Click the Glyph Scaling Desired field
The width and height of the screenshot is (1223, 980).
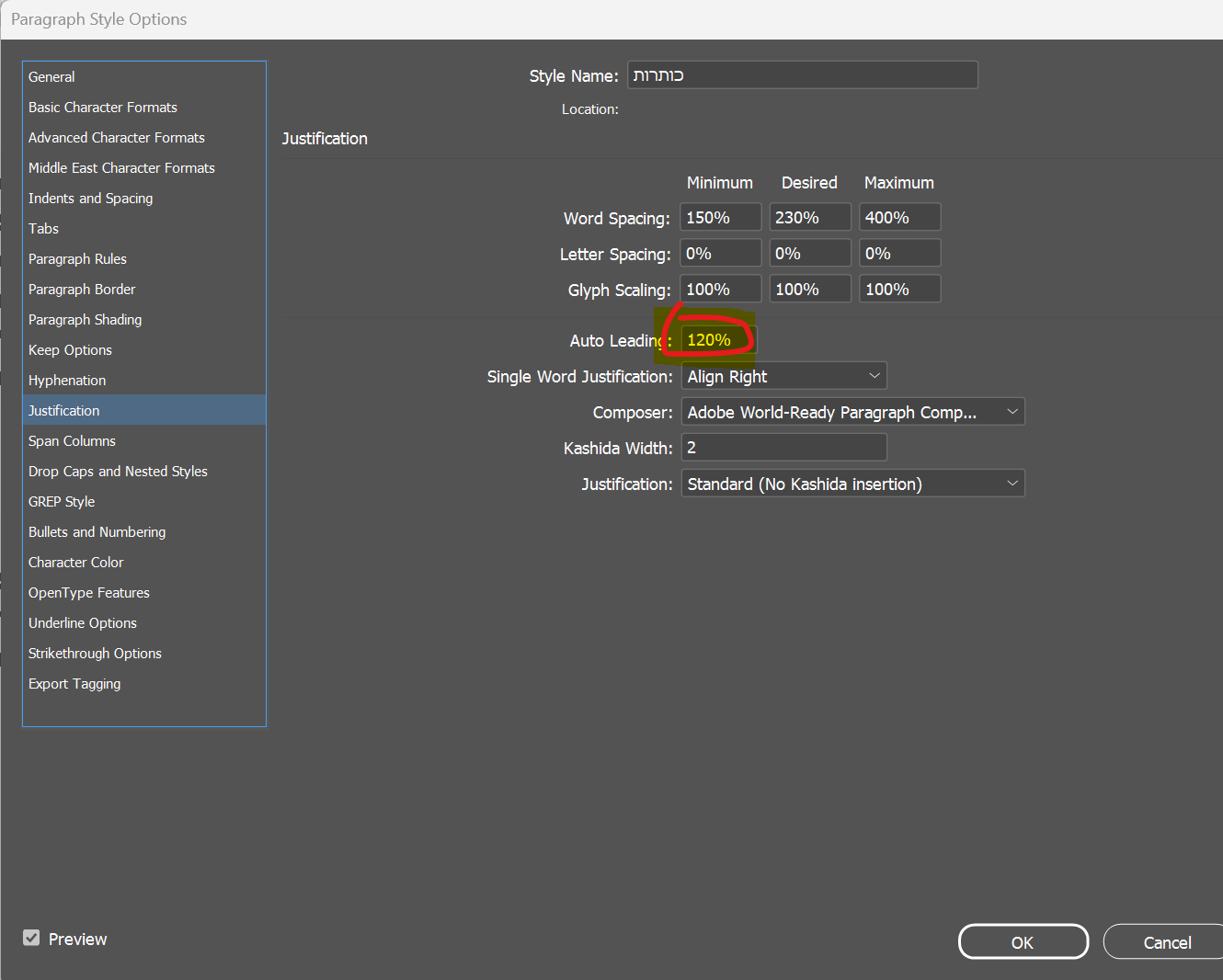point(810,290)
